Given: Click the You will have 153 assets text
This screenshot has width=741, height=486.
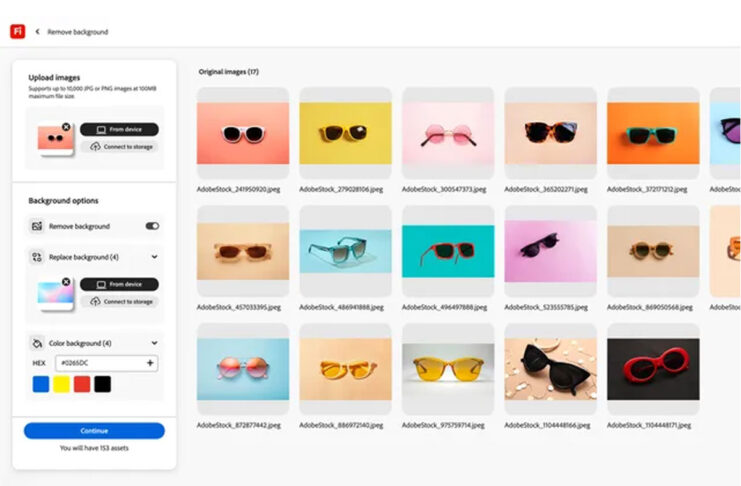Looking at the screenshot, I should tap(94, 448).
